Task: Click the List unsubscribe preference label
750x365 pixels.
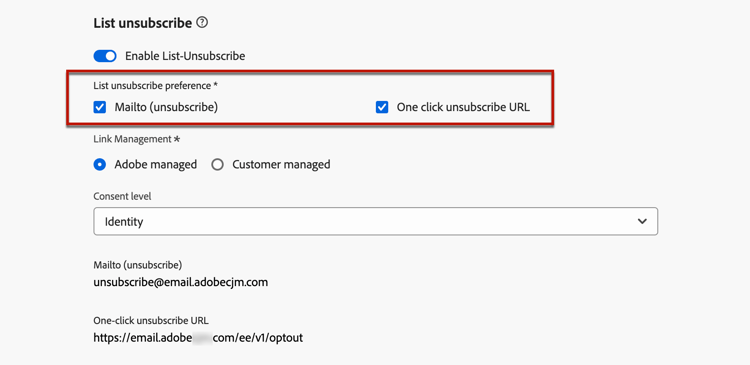Action: pyautogui.click(x=155, y=86)
